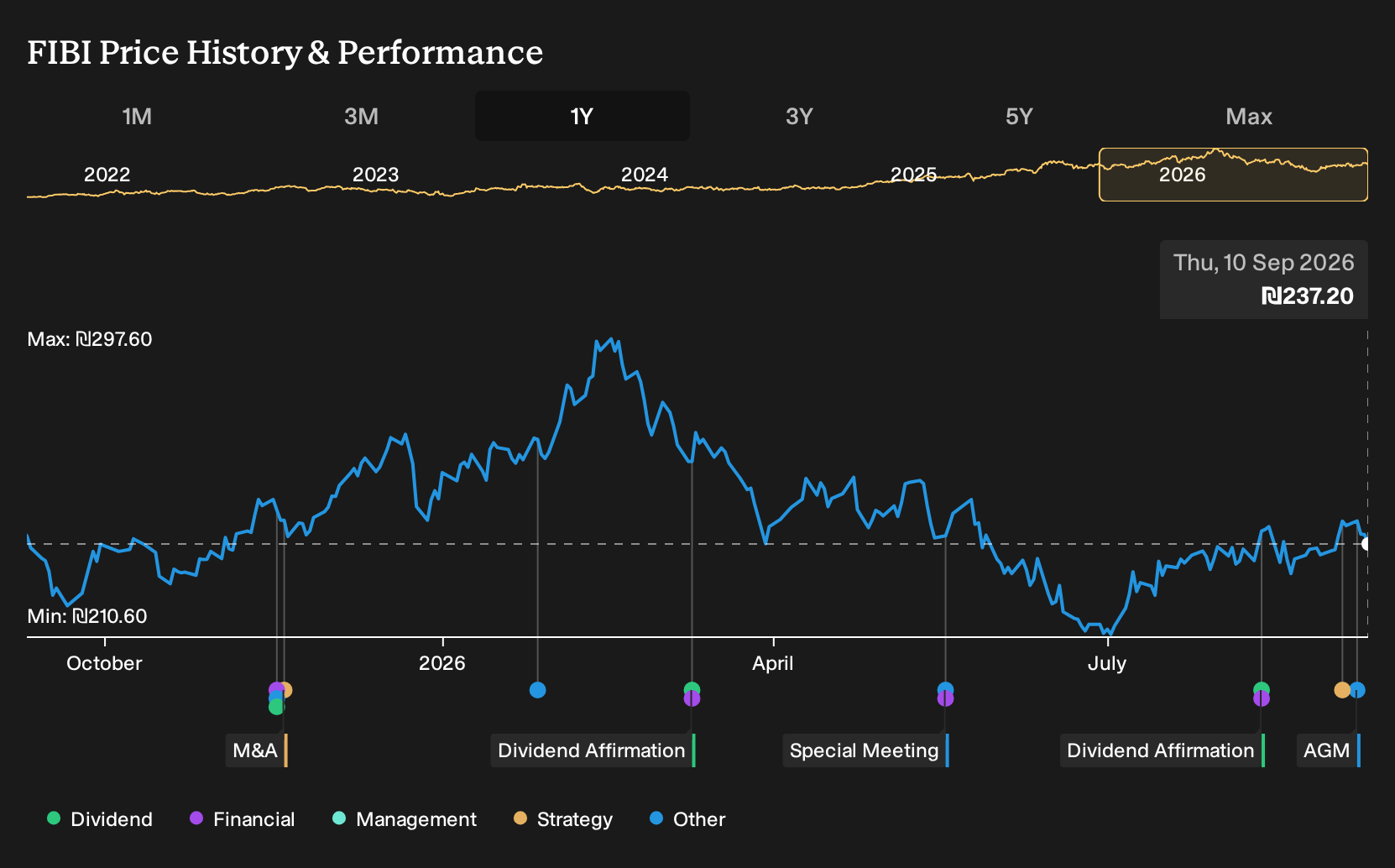Click 2024 on the overview mini chart
Screen dimensions: 1395x868
click(x=645, y=175)
